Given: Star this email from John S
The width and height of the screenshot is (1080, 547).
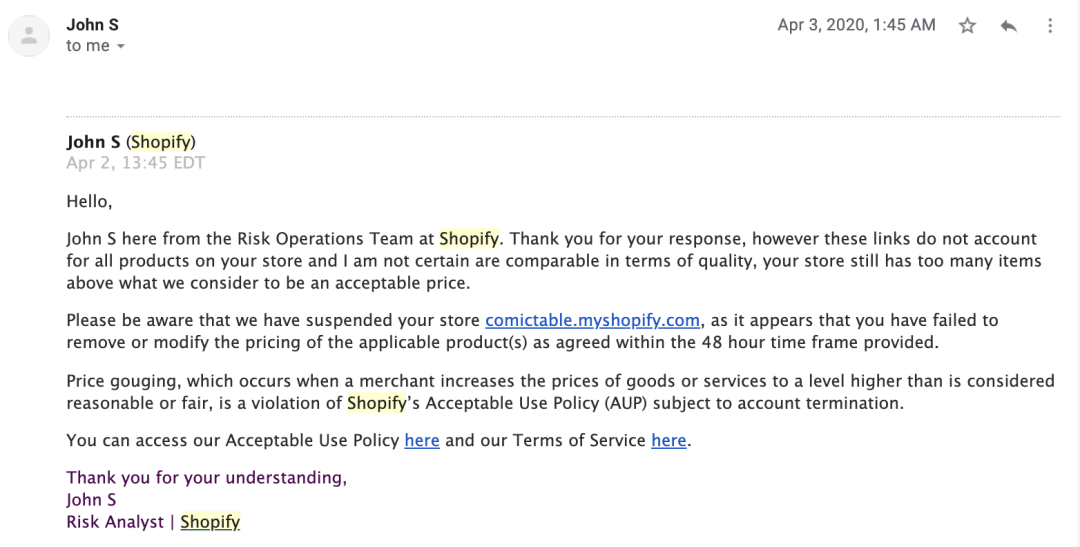Looking at the screenshot, I should click(x=967, y=26).
